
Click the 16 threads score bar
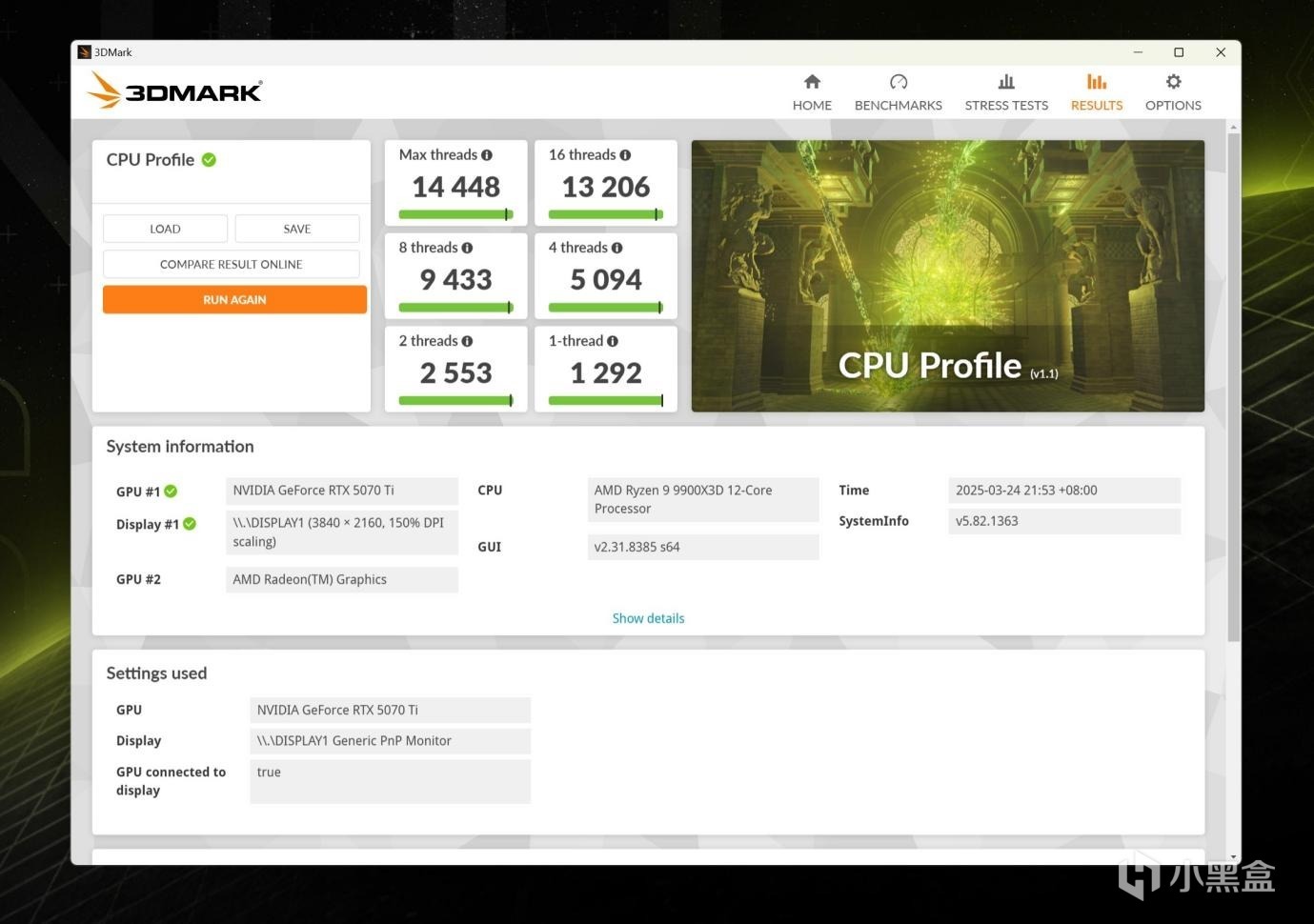point(606,214)
